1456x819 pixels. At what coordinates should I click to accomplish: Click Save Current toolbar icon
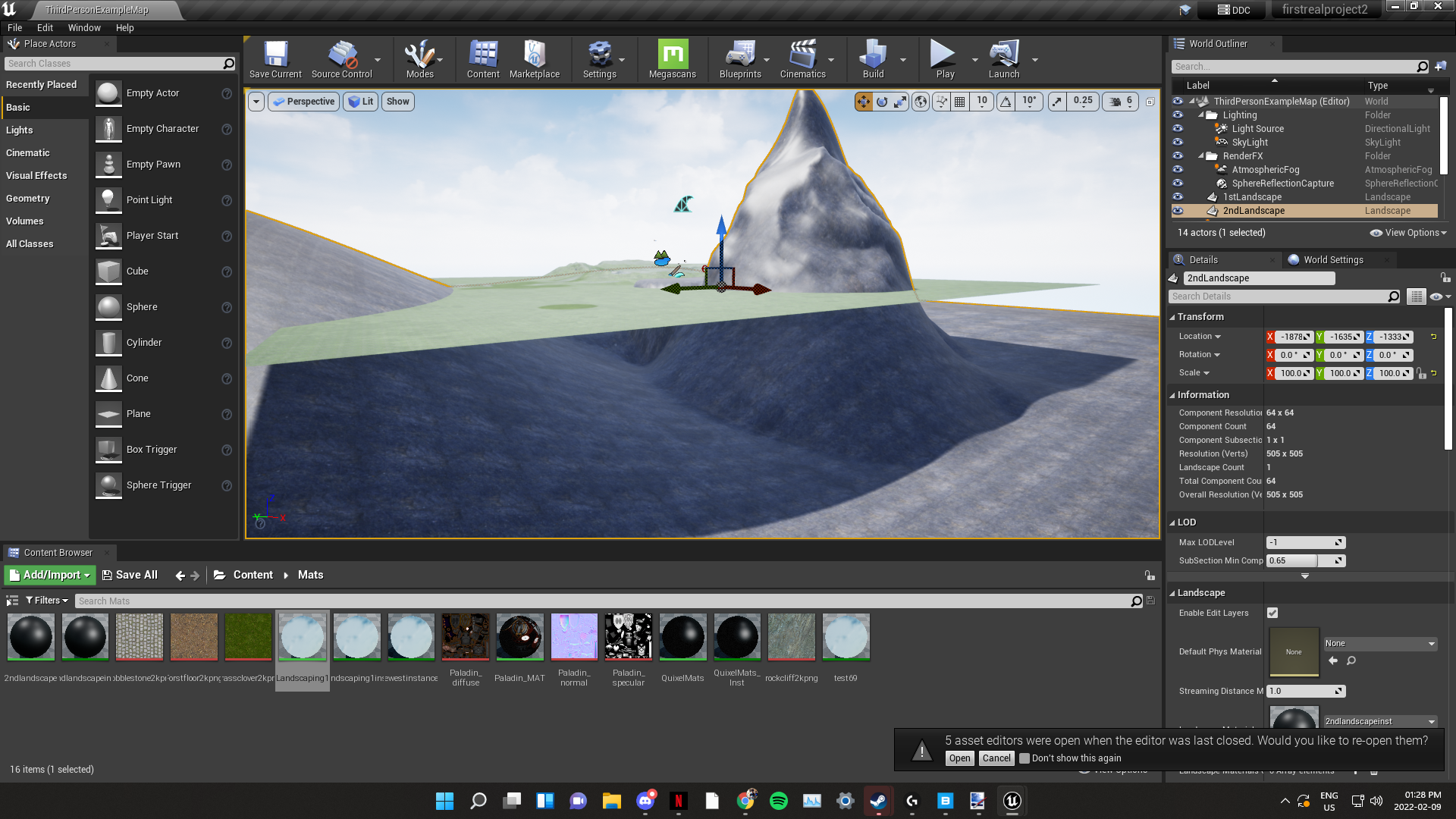275,59
